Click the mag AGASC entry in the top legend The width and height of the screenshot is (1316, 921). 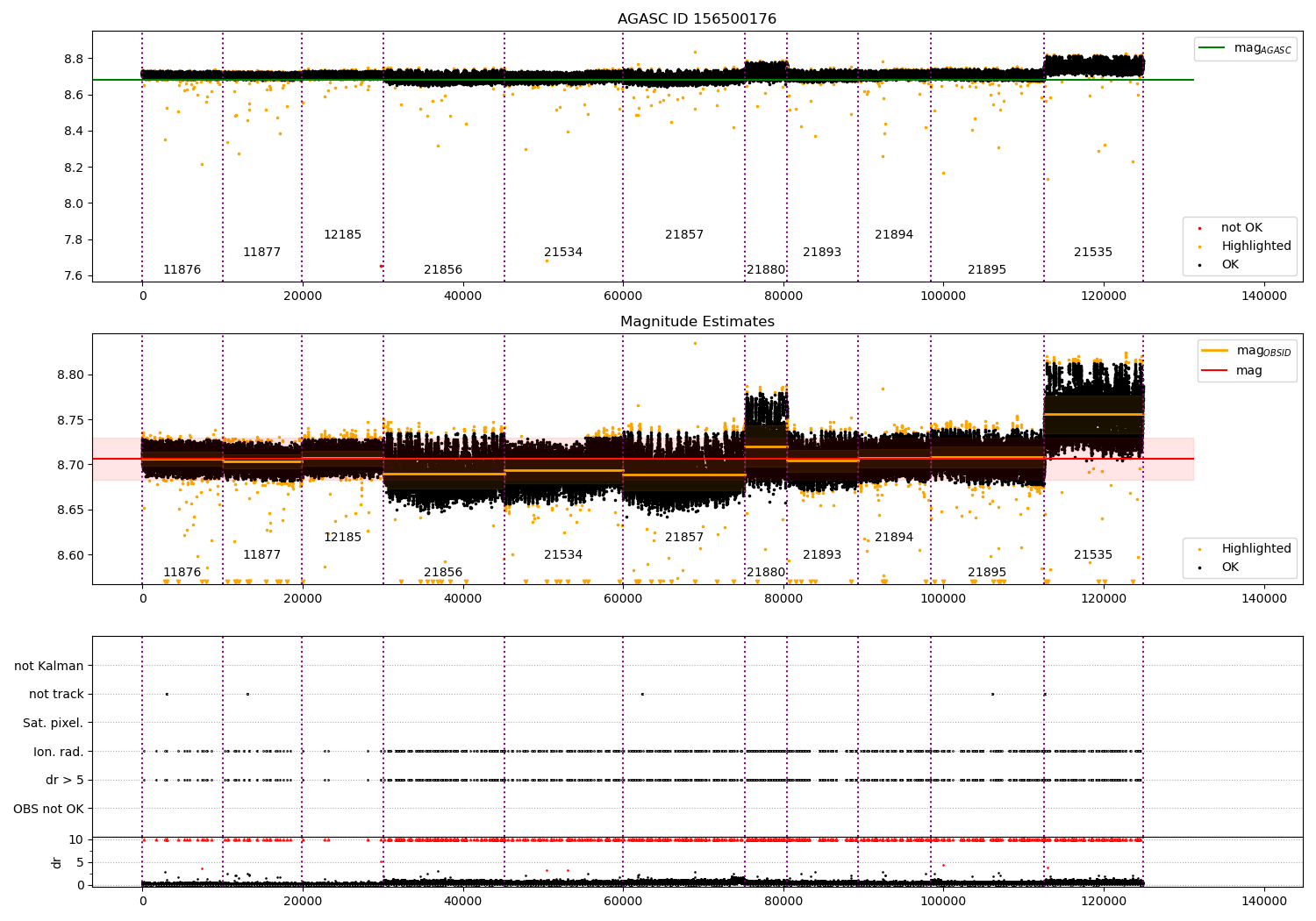[x=1245, y=48]
